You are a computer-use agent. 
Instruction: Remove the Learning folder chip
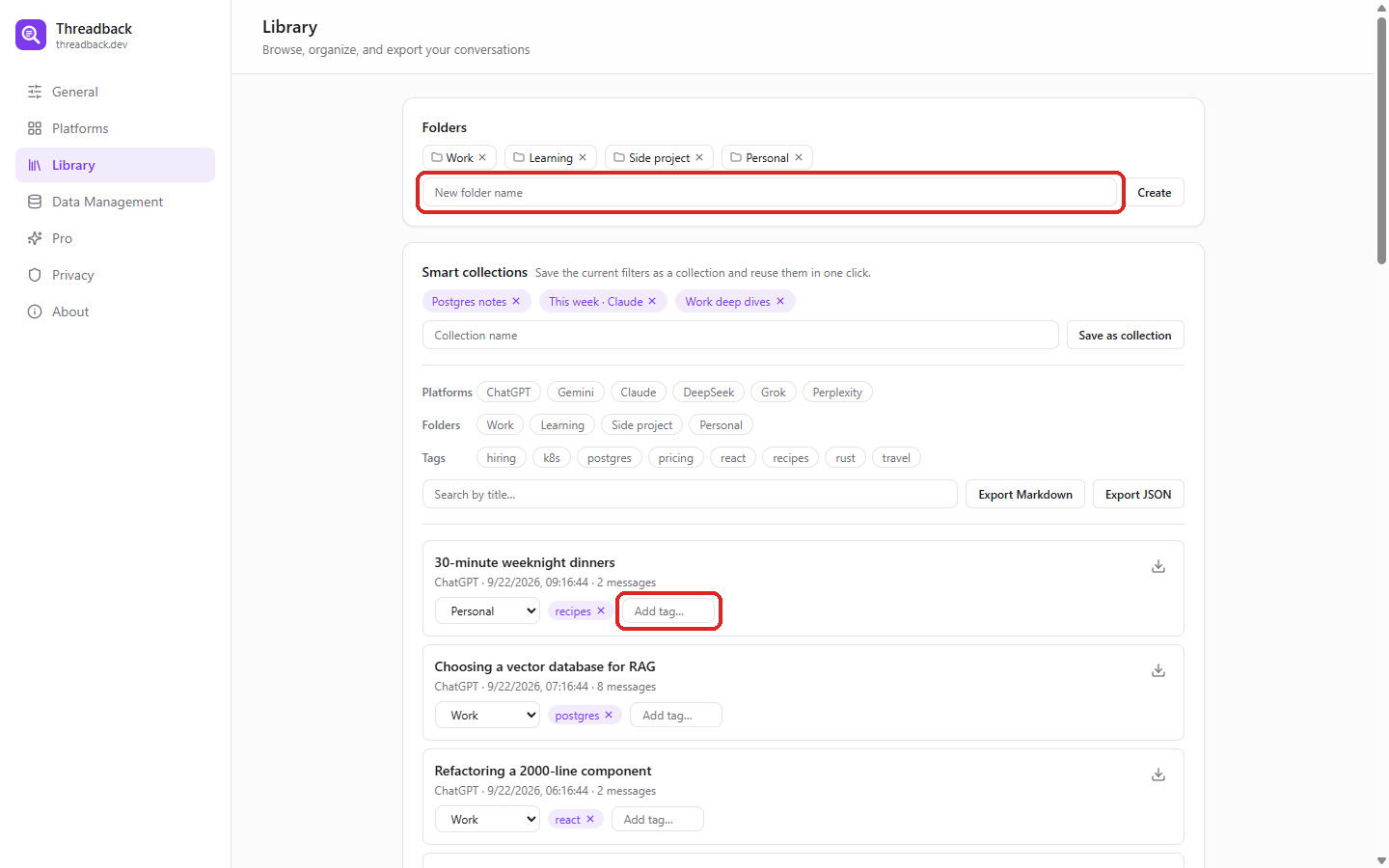[x=583, y=157]
